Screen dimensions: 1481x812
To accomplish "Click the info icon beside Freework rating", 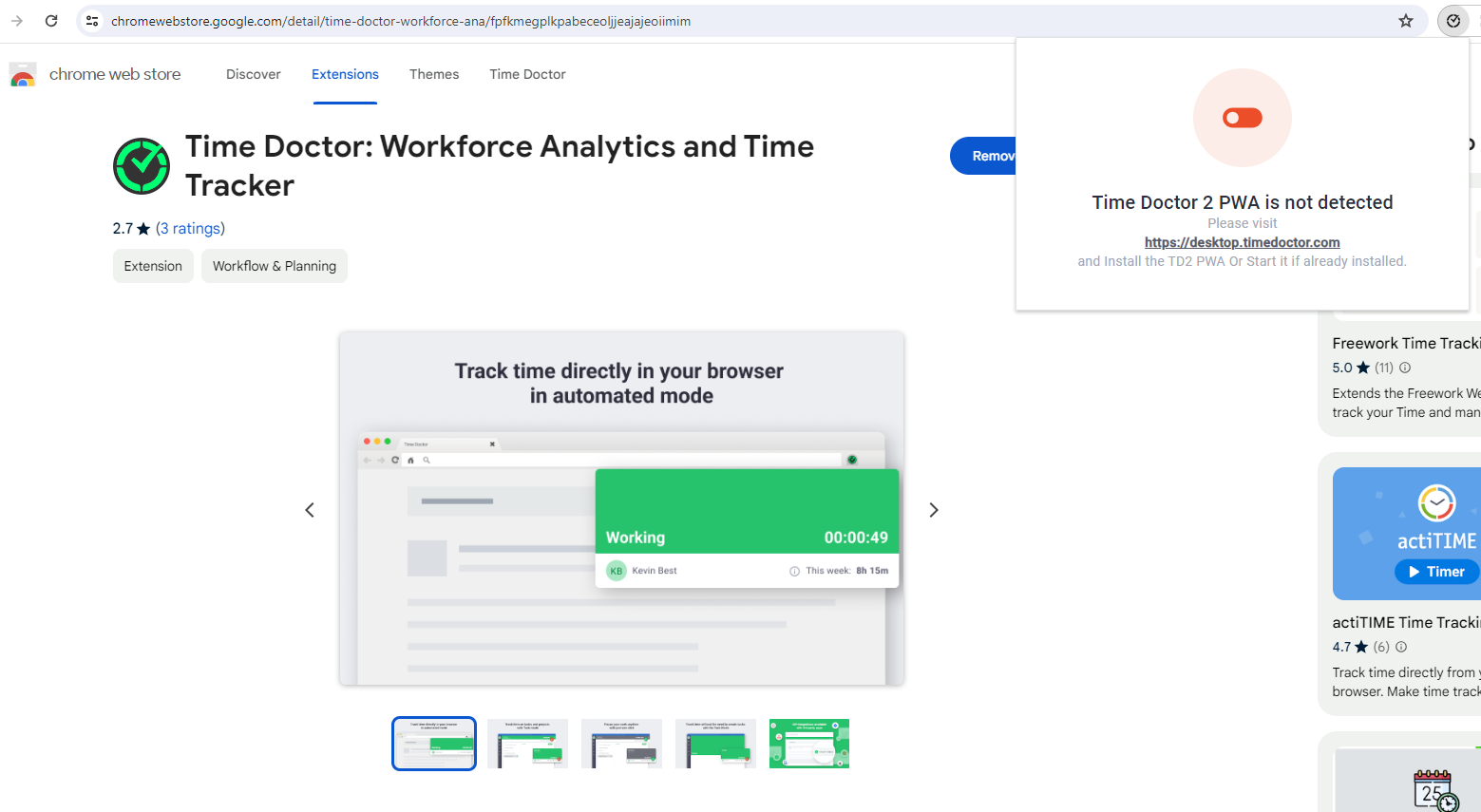I will tap(1404, 367).
